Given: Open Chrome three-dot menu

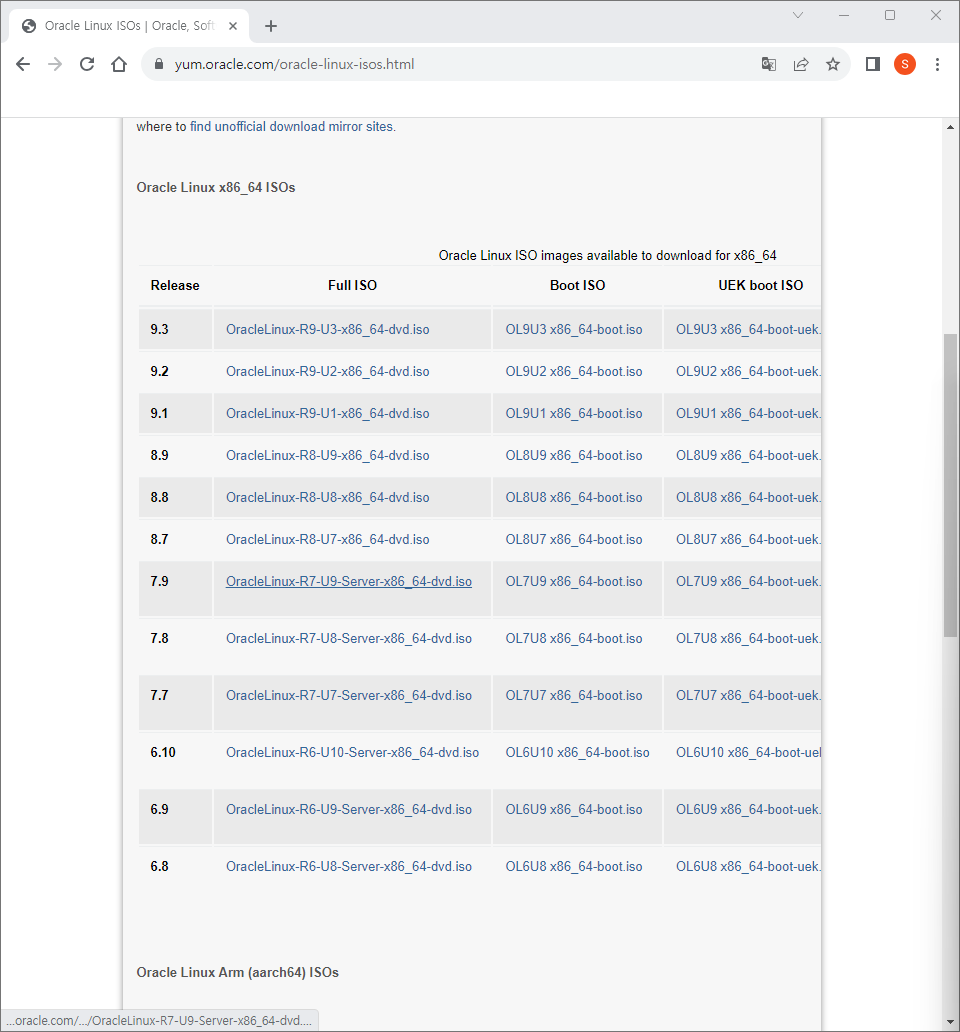Looking at the screenshot, I should 938,64.
